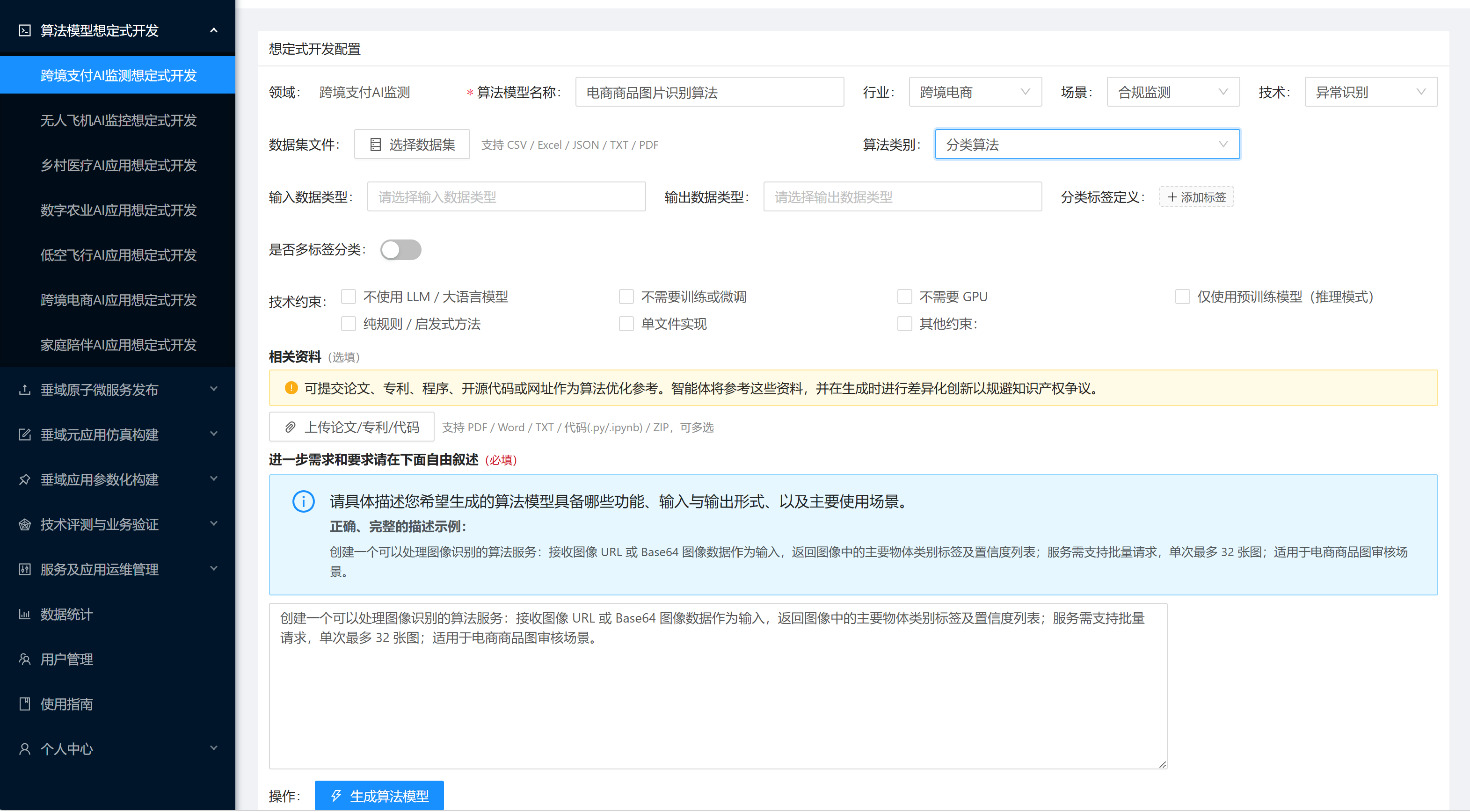The height and width of the screenshot is (812, 1470).
Task: Expand the 服务及应用运维管理 chevron
Action: (x=214, y=569)
